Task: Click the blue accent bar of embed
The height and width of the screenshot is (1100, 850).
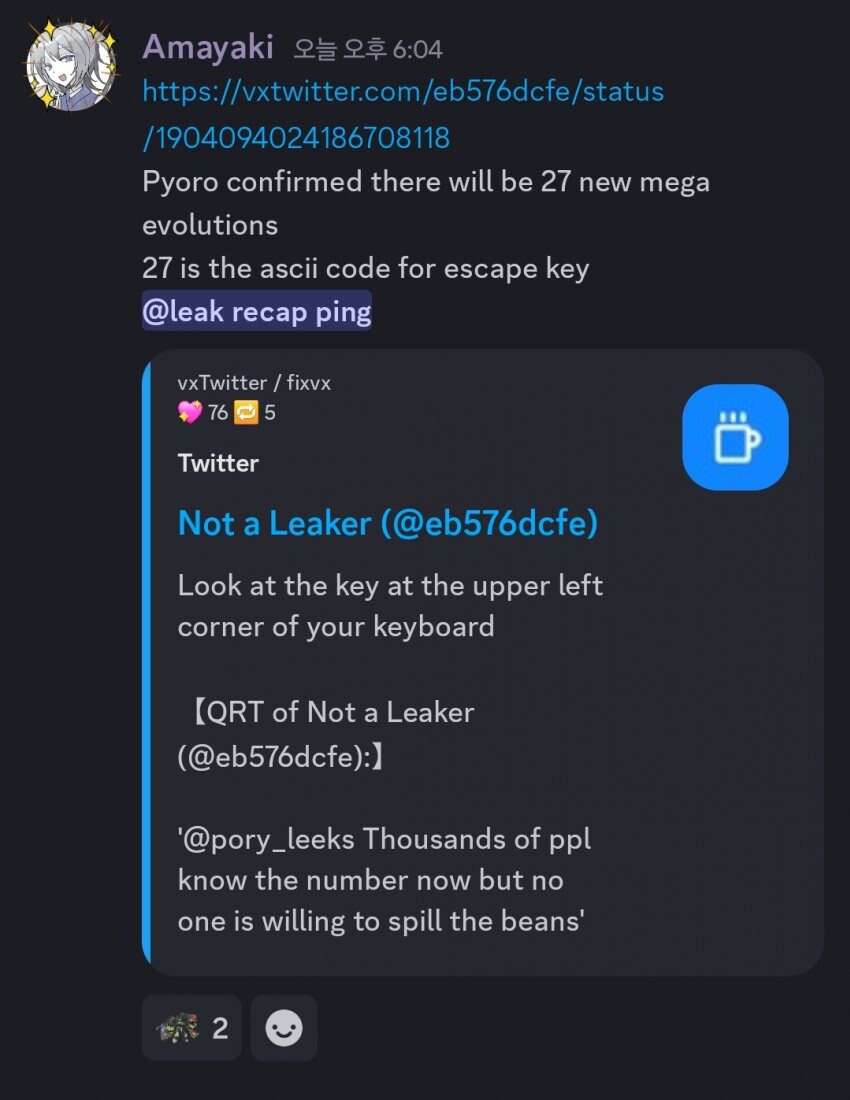Action: tap(147, 662)
